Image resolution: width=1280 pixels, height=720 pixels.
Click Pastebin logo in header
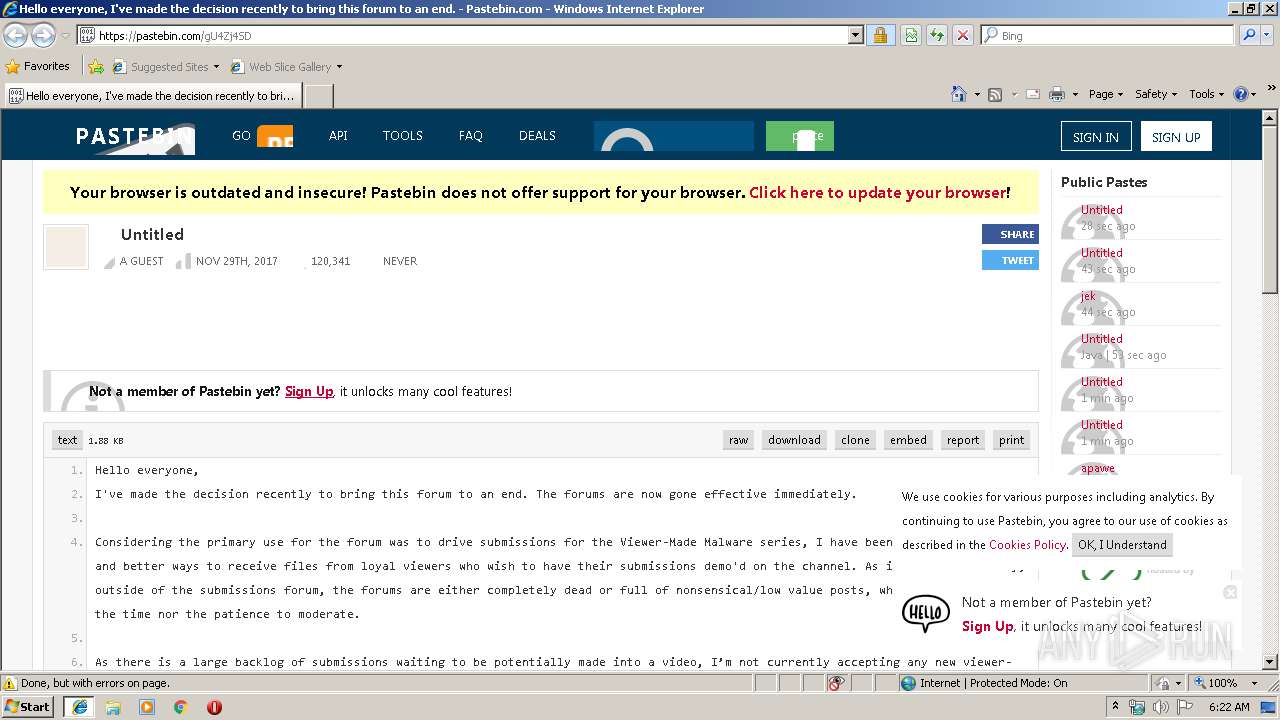(x=135, y=136)
